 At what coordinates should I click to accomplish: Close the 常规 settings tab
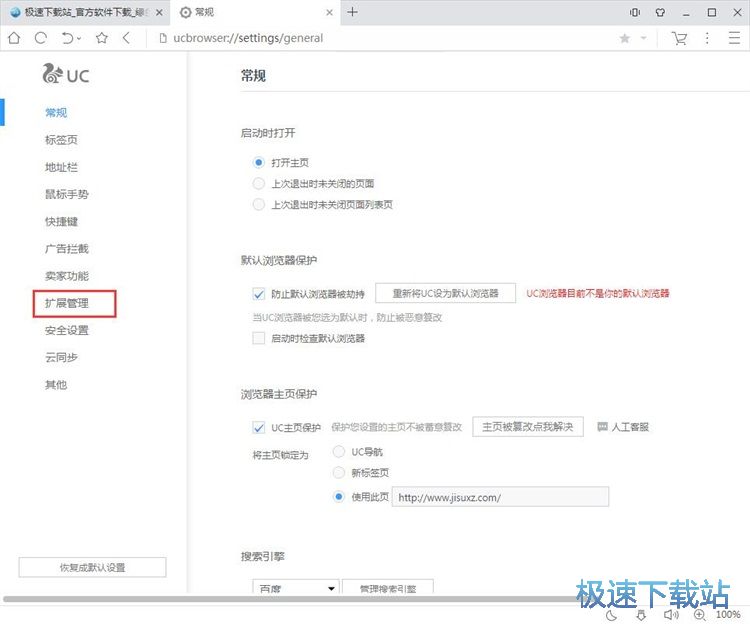pos(330,12)
